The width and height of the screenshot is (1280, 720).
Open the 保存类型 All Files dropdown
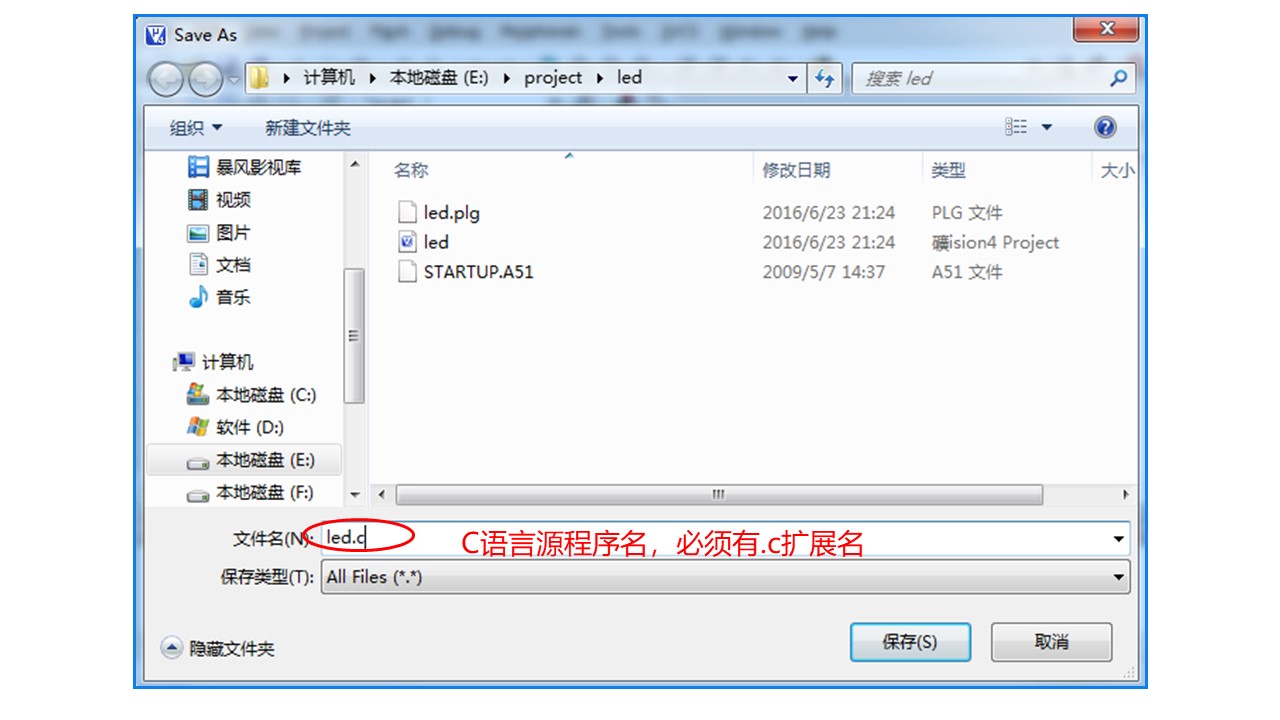point(726,577)
